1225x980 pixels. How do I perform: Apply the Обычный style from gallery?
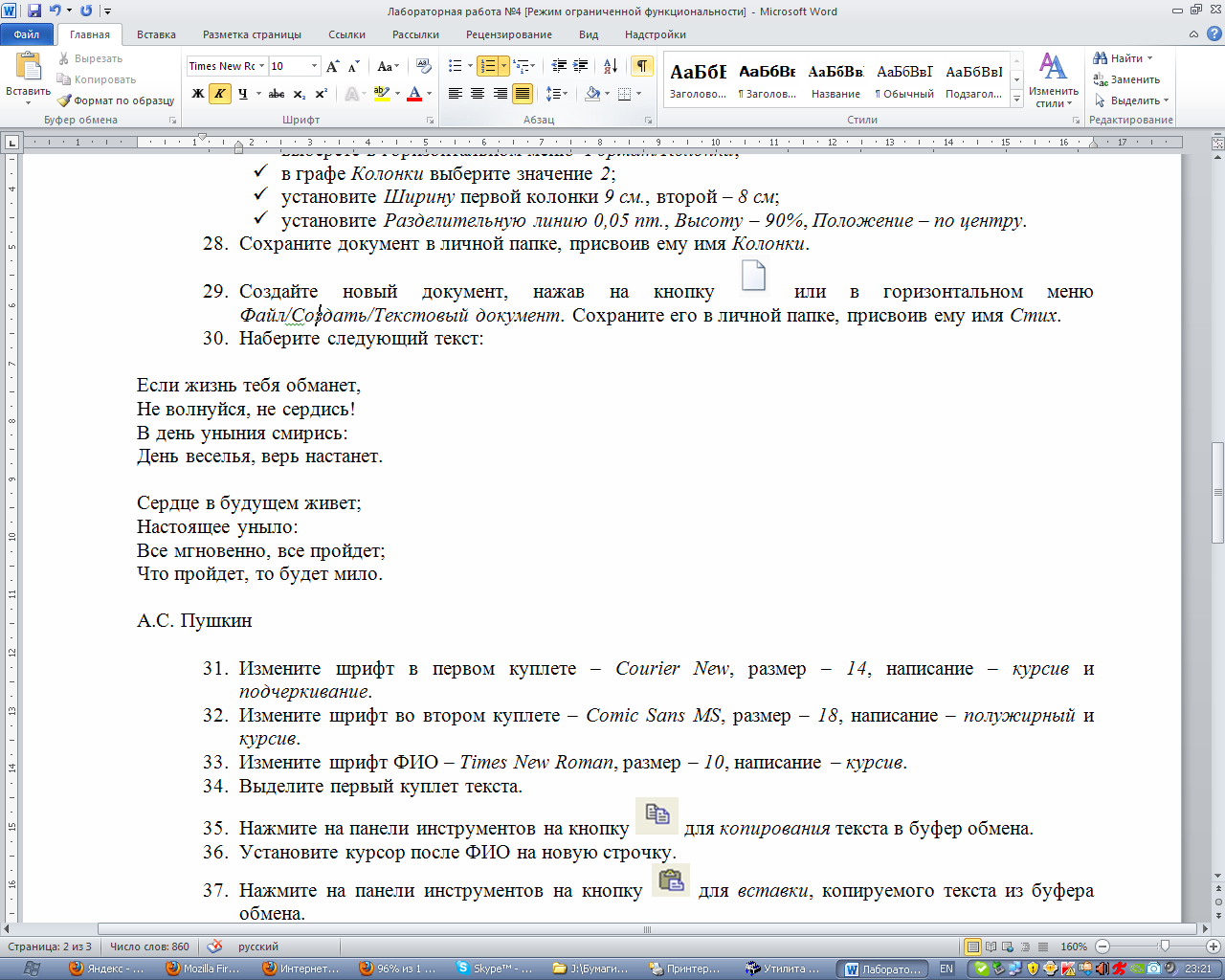click(904, 80)
